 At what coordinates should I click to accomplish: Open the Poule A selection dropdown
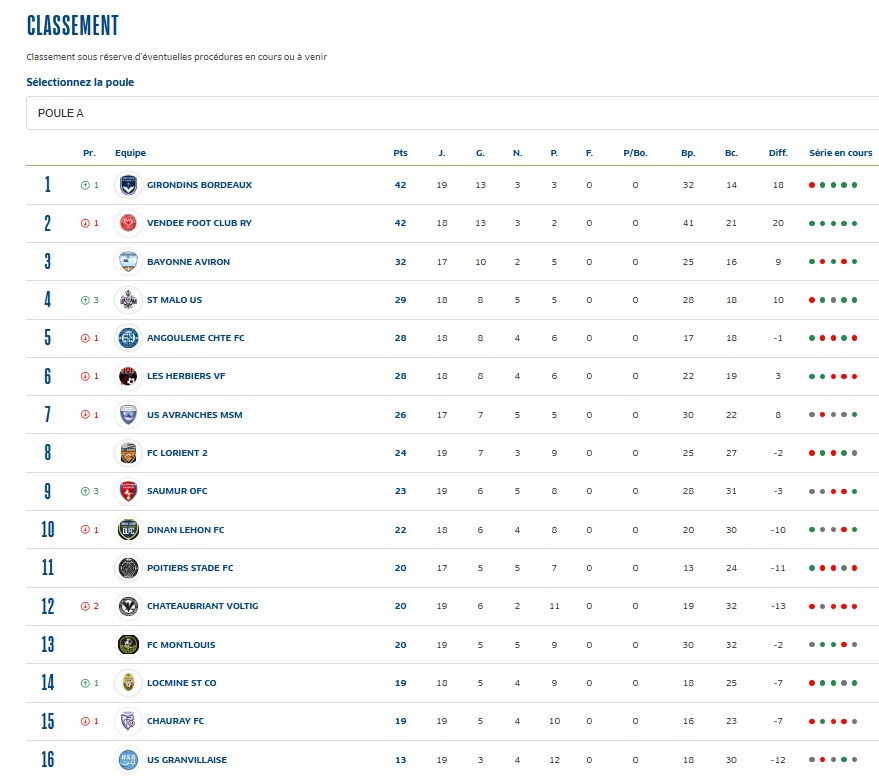click(x=452, y=113)
